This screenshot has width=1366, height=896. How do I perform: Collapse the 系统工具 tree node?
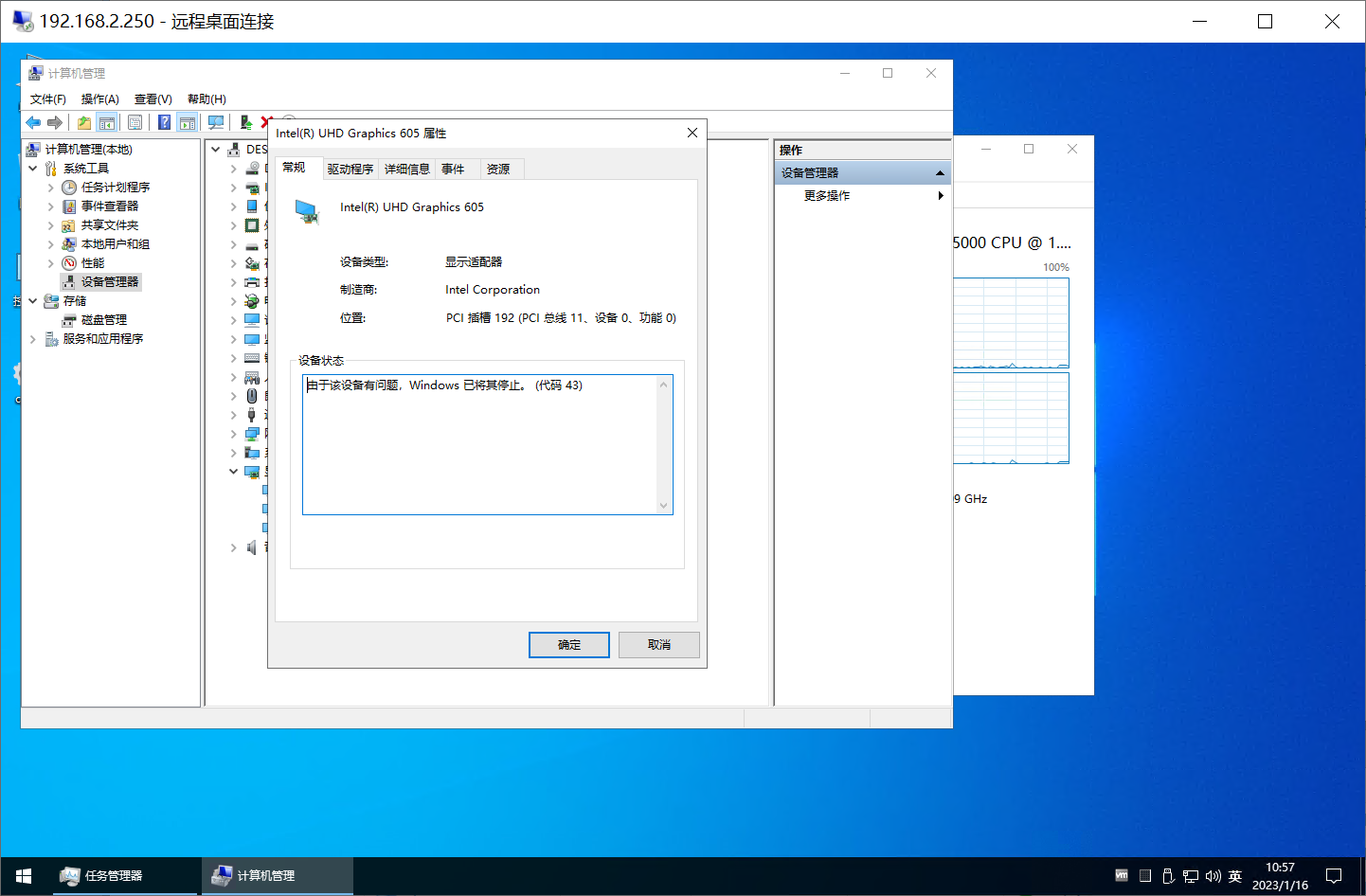[x=33, y=169]
